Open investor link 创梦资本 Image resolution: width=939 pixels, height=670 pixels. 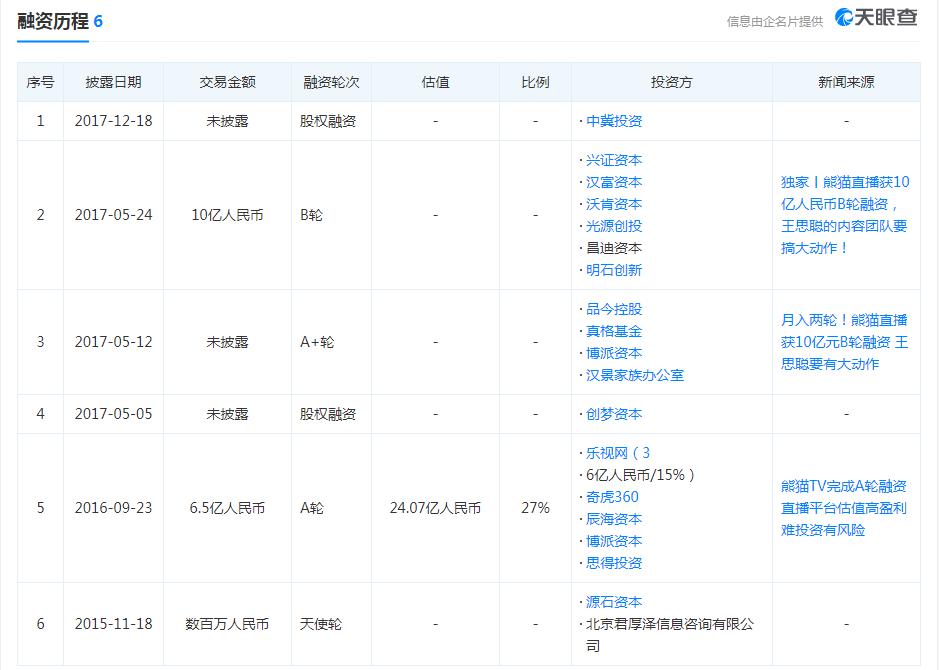[614, 414]
